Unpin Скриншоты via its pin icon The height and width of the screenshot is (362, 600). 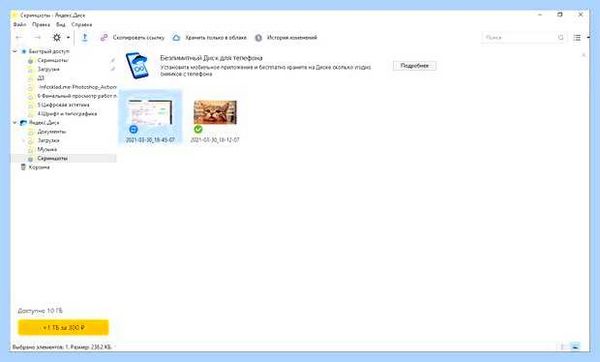click(x=113, y=60)
